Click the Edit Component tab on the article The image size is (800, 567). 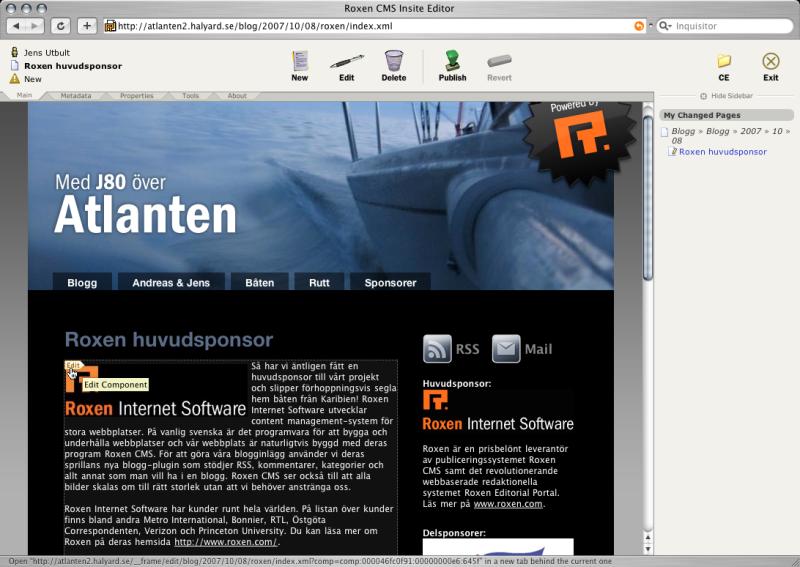[x=73, y=366]
